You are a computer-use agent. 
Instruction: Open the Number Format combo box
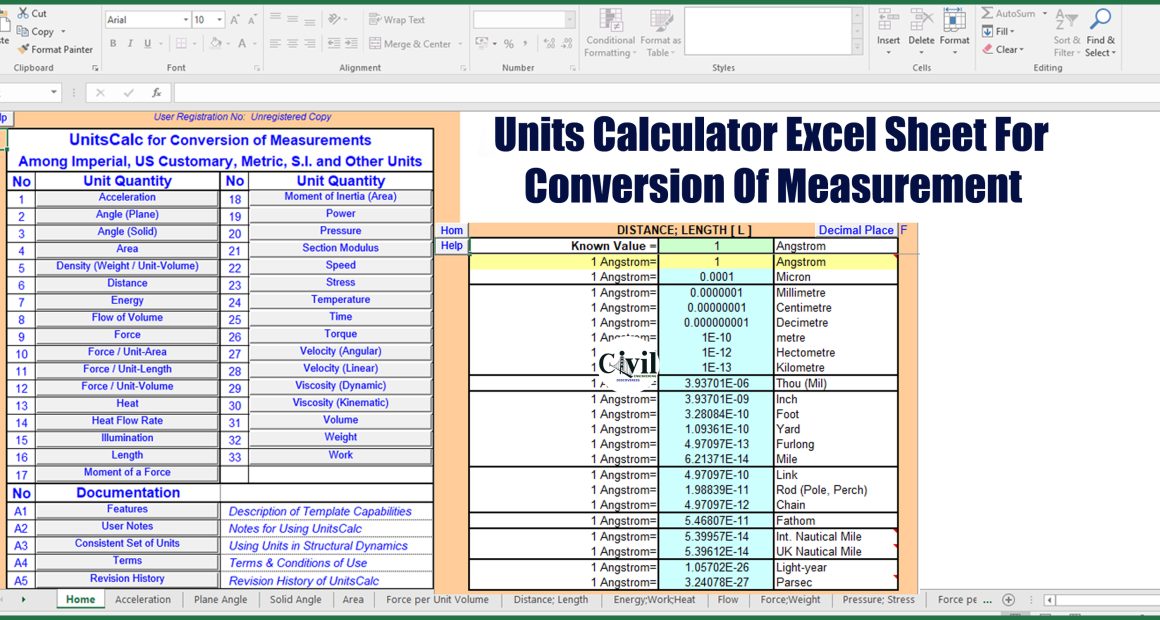click(x=524, y=20)
